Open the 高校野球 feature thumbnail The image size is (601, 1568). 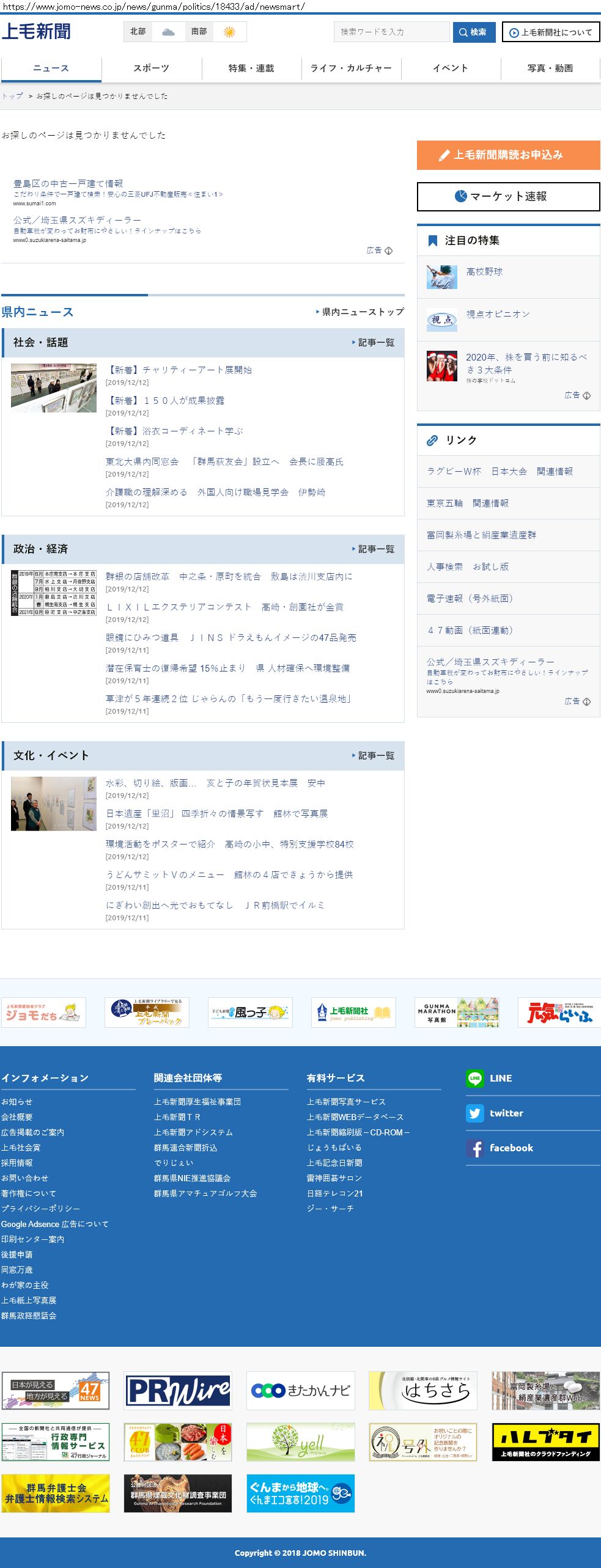[x=441, y=277]
